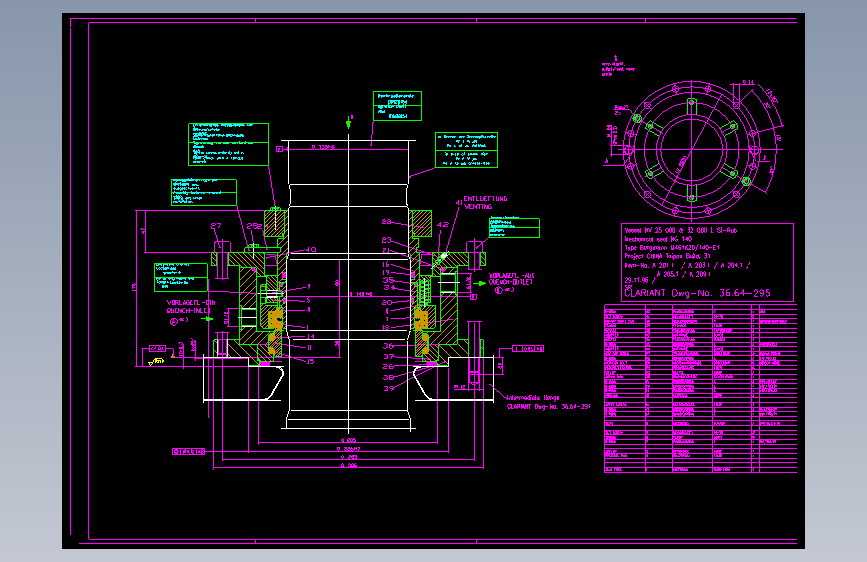Screen dimensions: 867x562
Task: Click the title text 'CLARIANT Dwg-No. 36.64-295'
Action: tap(698, 293)
